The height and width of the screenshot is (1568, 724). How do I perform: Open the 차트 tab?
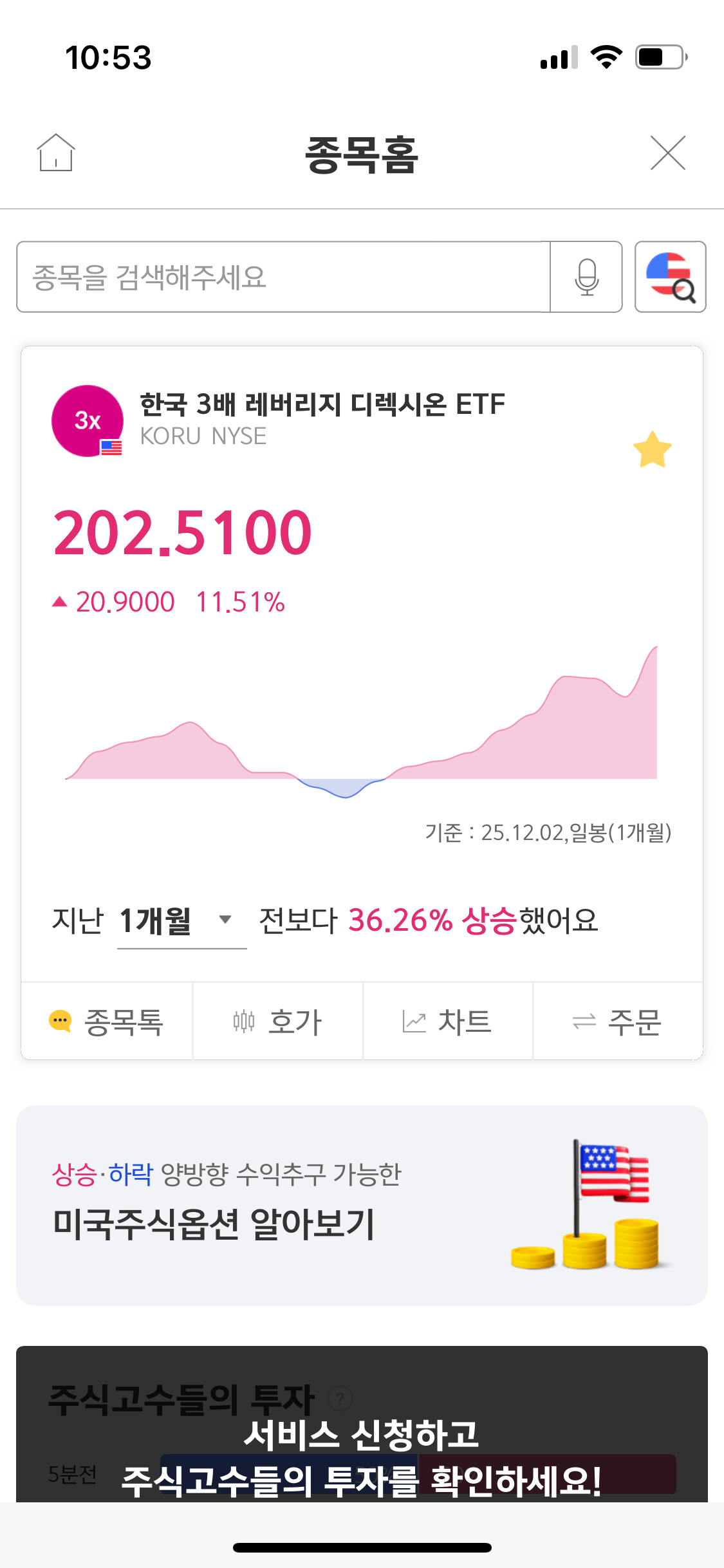[448, 1022]
